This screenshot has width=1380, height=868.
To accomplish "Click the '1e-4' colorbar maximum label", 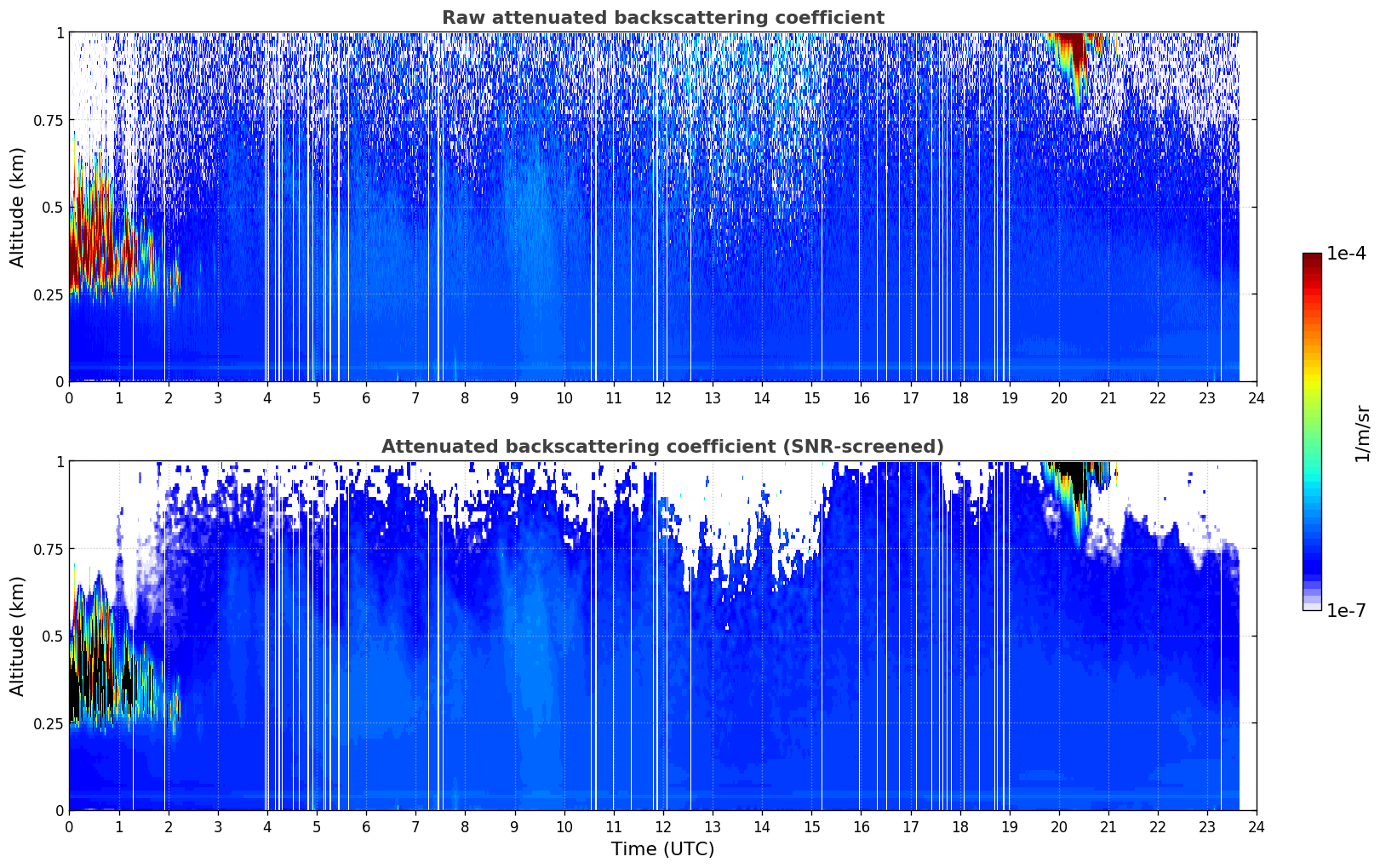I will point(1346,254).
